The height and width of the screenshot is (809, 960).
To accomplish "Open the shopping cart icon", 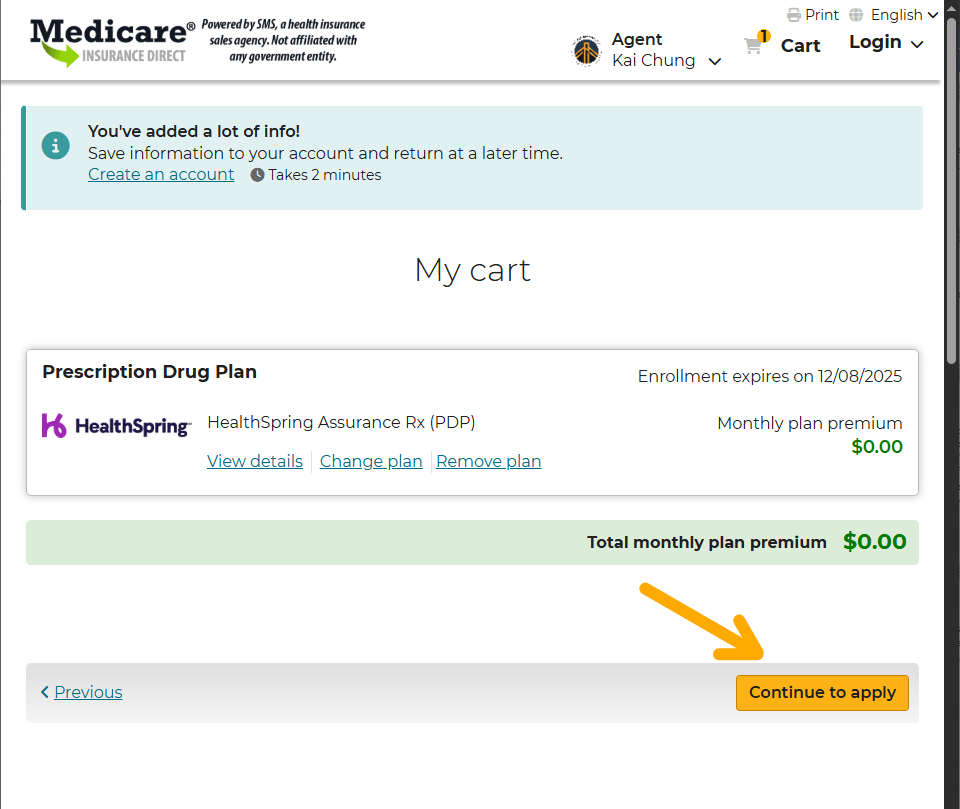I will click(754, 45).
